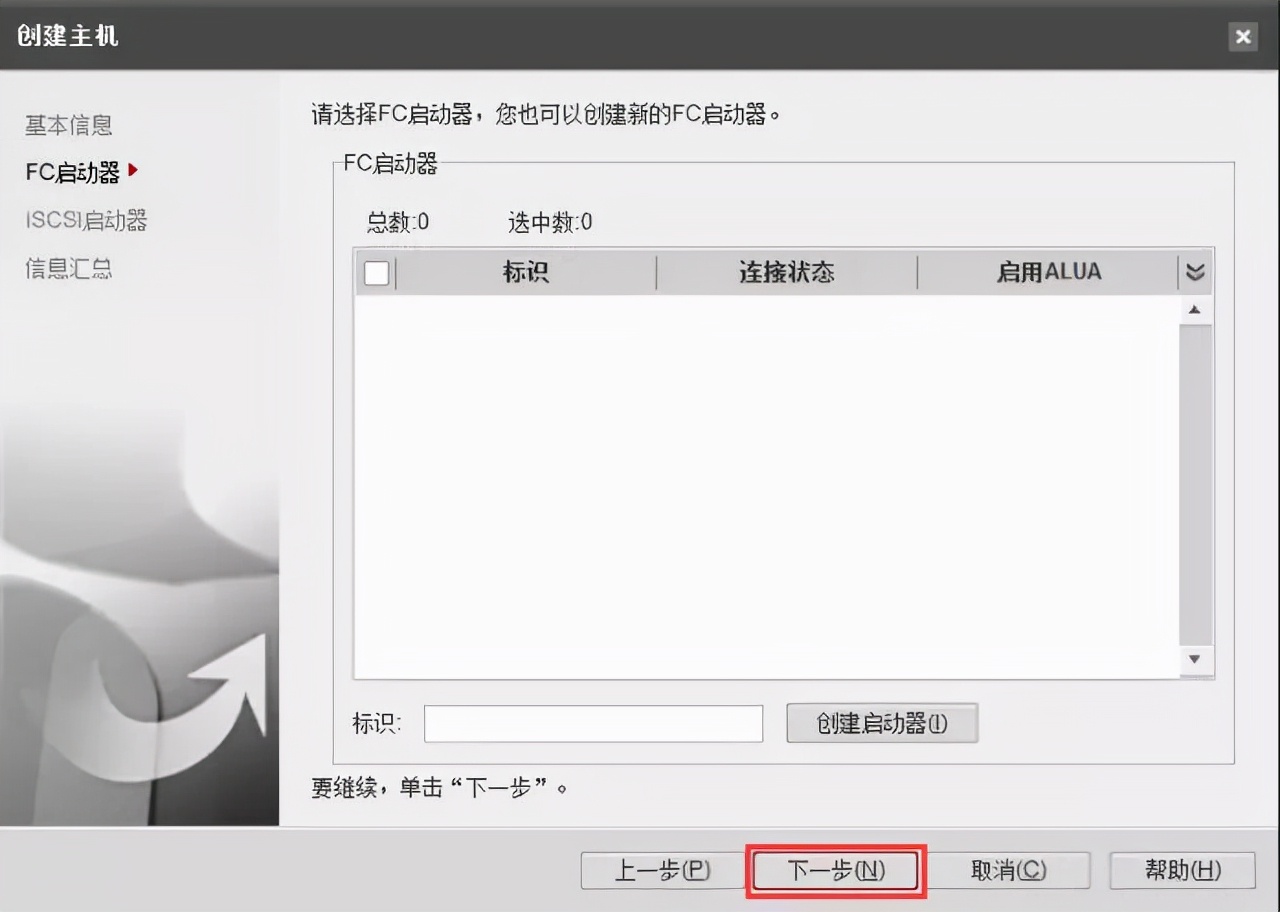Toggle the select-all checkbox in the table header
1280x912 pixels.
click(x=375, y=271)
